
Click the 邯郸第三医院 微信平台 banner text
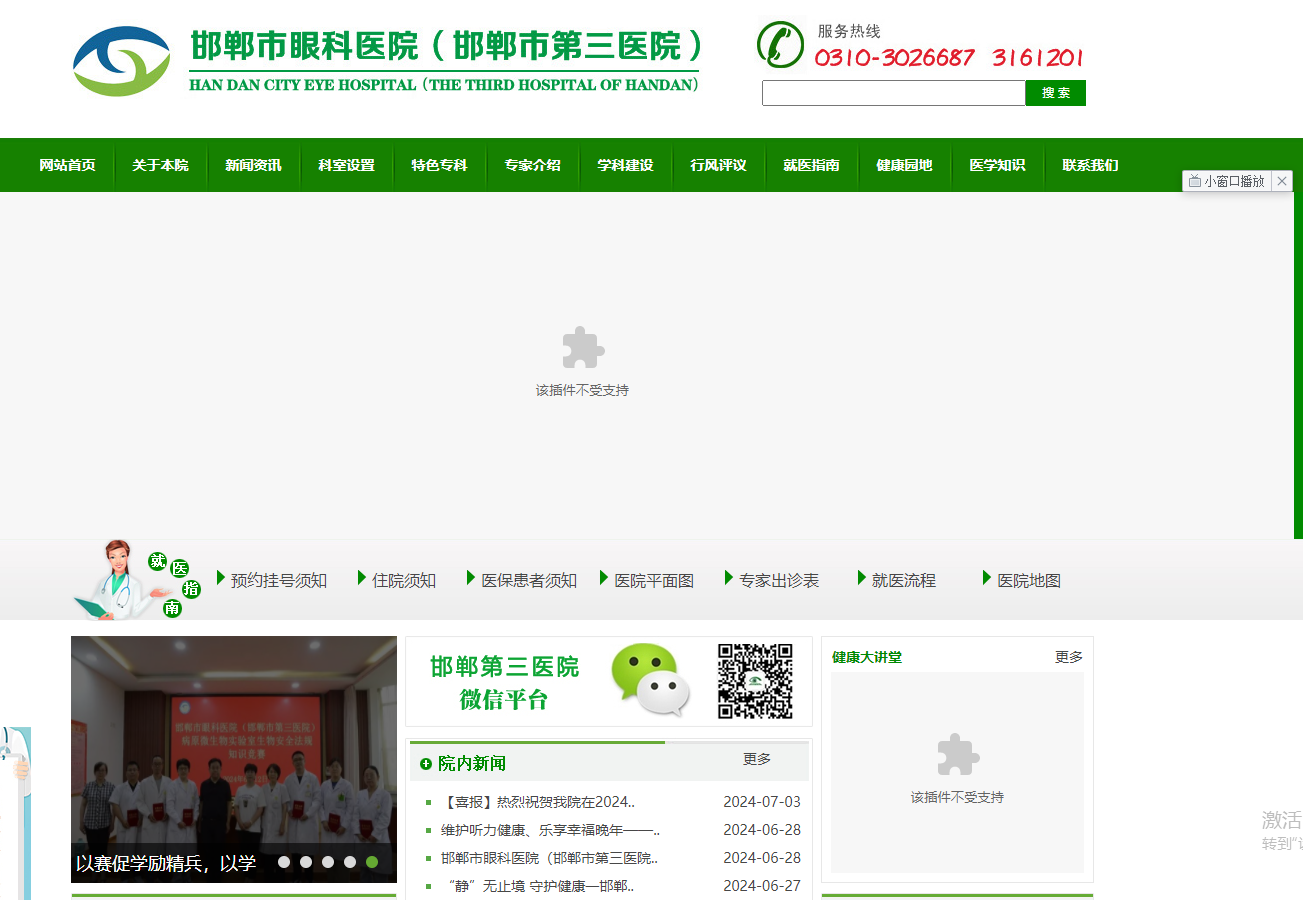pyautogui.click(x=505, y=683)
